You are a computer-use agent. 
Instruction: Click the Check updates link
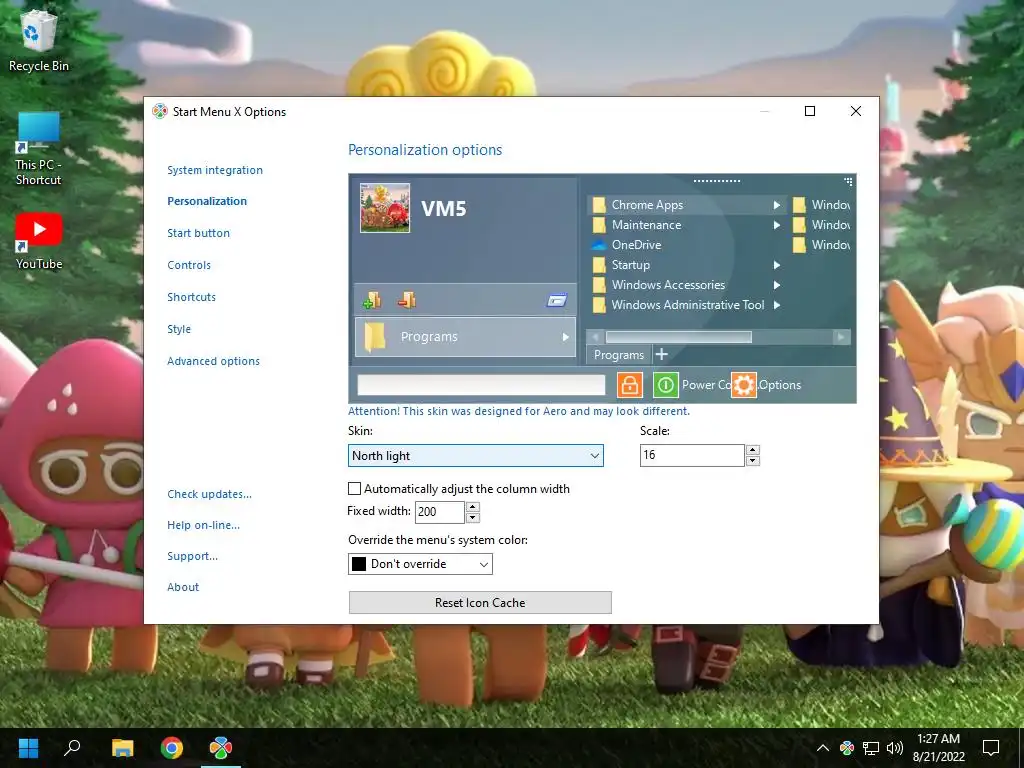click(210, 494)
